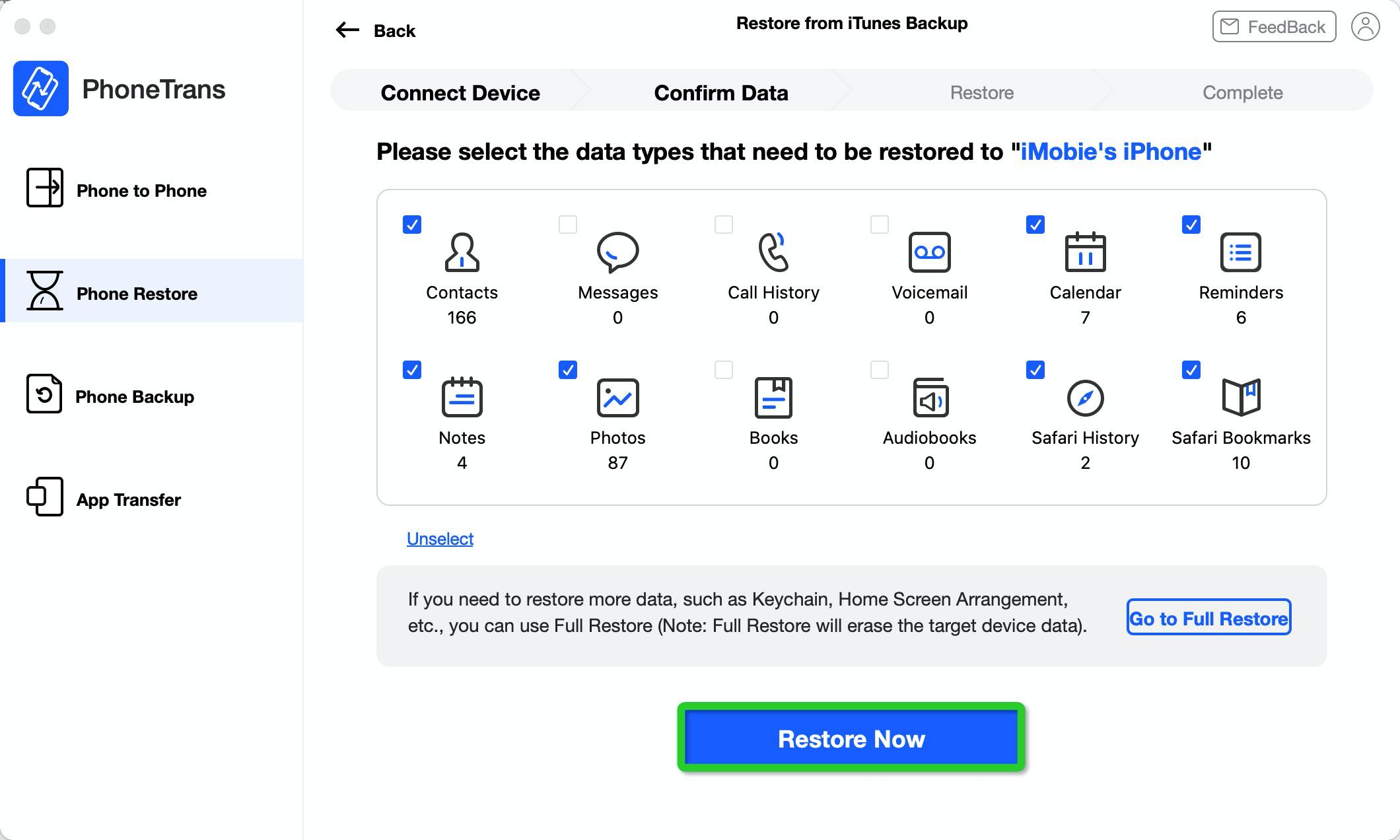Click the user account profile icon
This screenshot has width=1400, height=840.
coord(1366,27)
